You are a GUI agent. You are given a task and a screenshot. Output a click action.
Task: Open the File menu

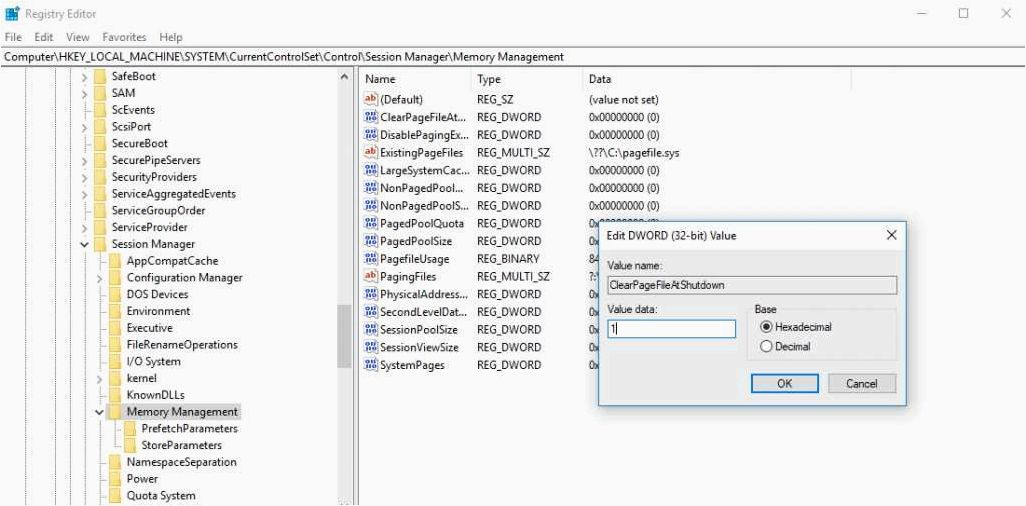point(13,37)
